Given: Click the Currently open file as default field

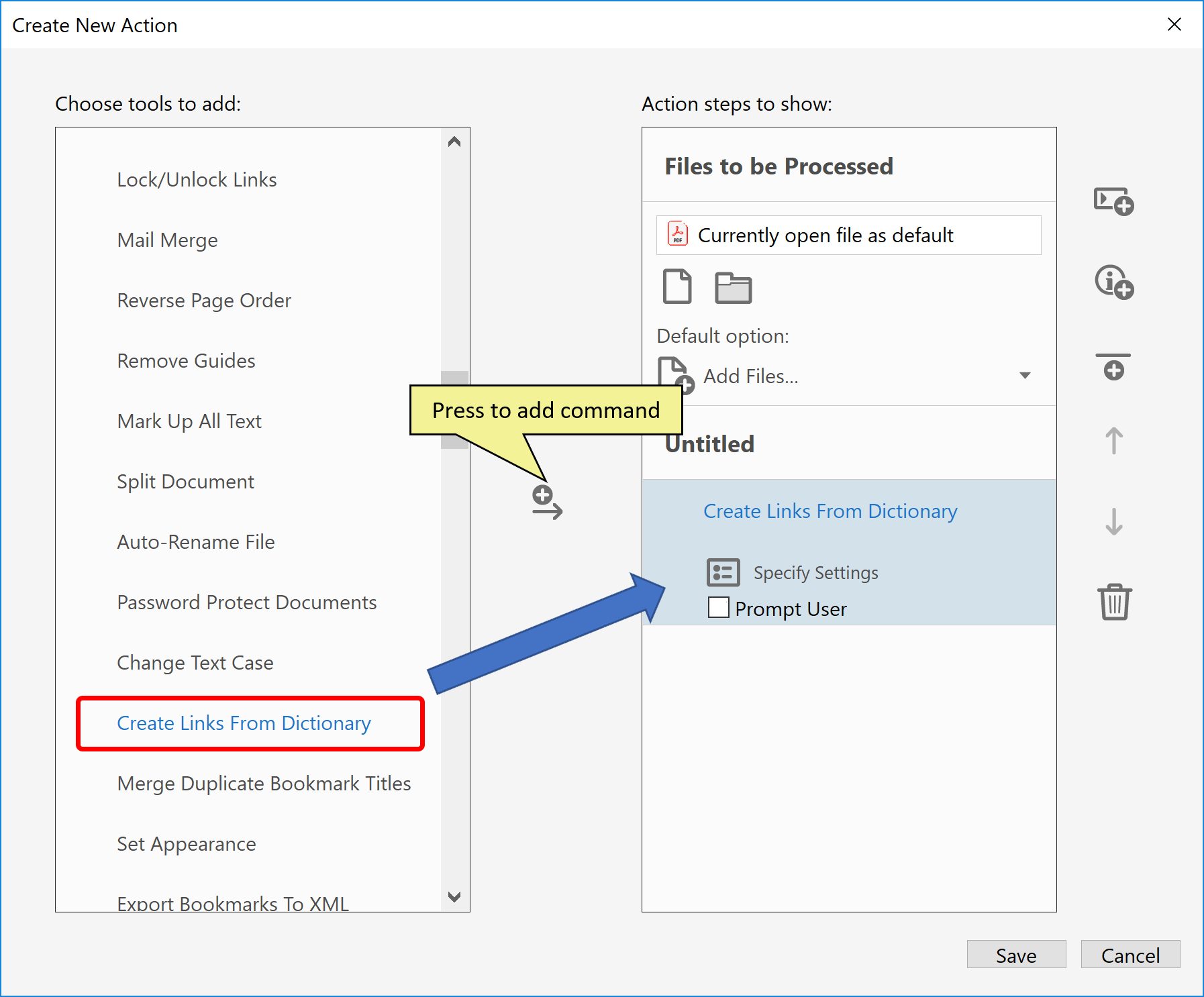Looking at the screenshot, I should [x=825, y=235].
